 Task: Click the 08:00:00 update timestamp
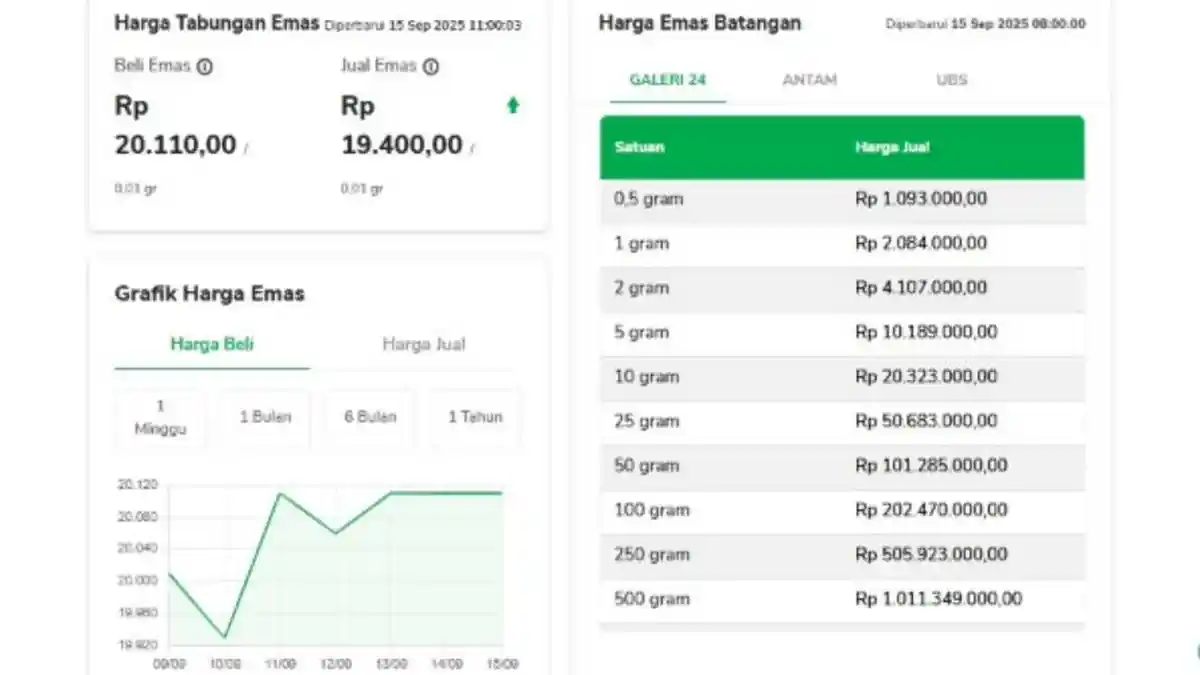[1060, 24]
